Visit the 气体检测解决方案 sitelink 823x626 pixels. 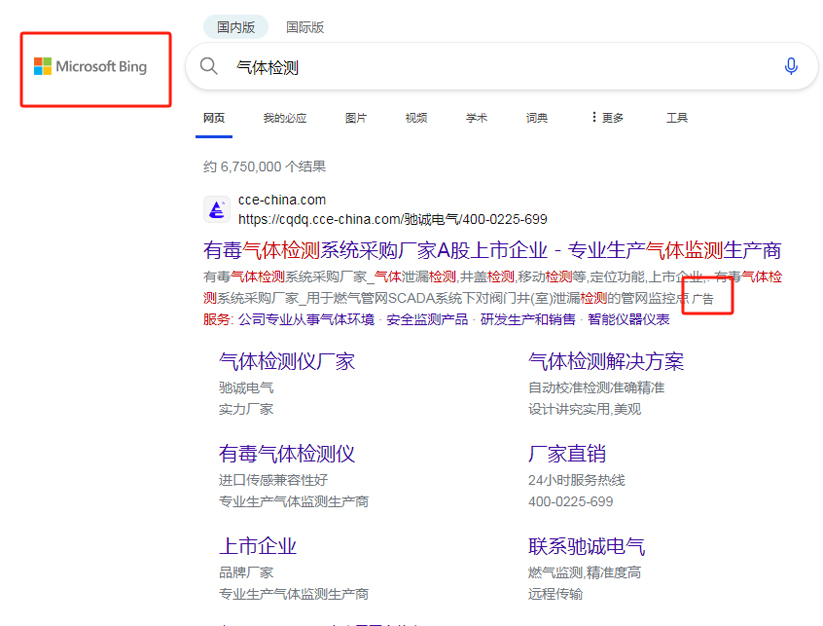[606, 361]
